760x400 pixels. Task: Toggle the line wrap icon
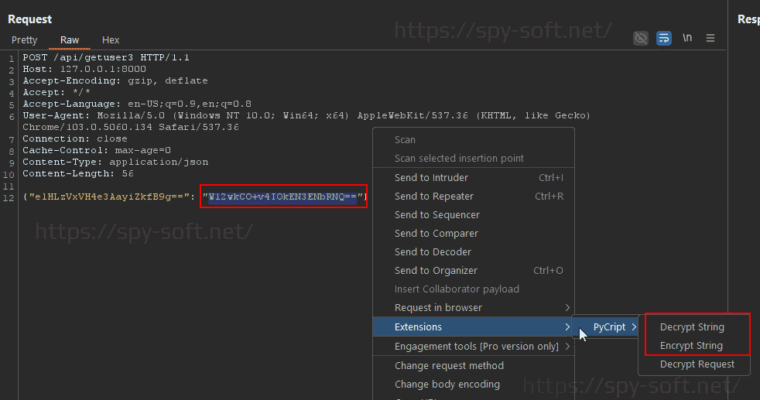pos(663,38)
